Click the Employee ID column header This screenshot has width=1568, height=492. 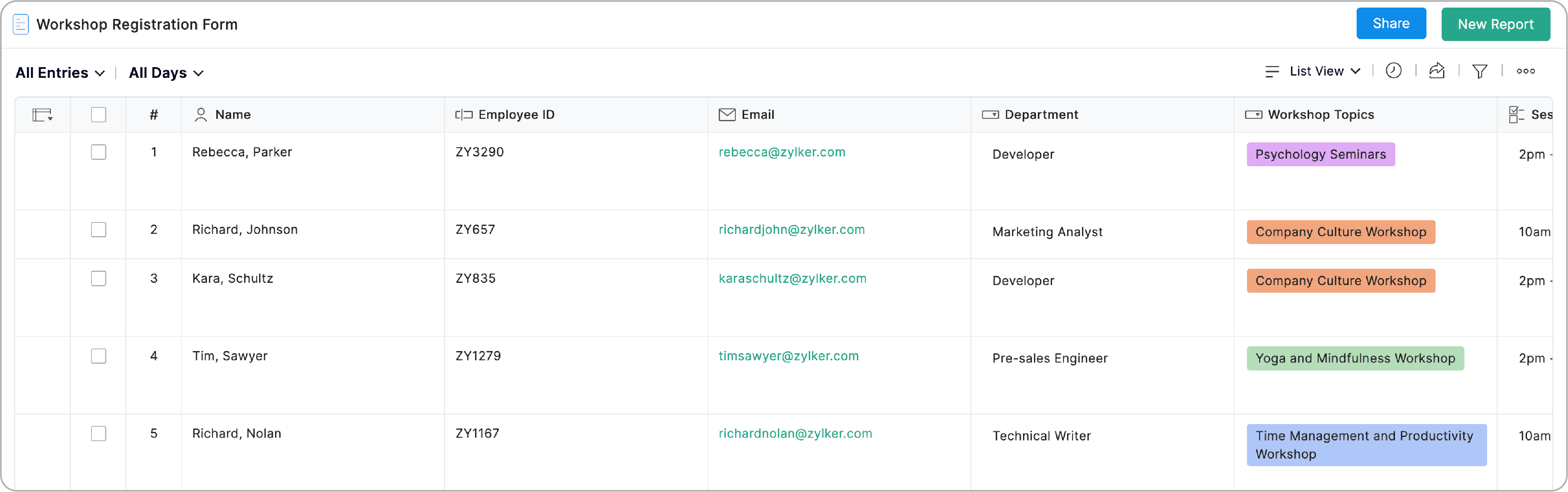576,115
